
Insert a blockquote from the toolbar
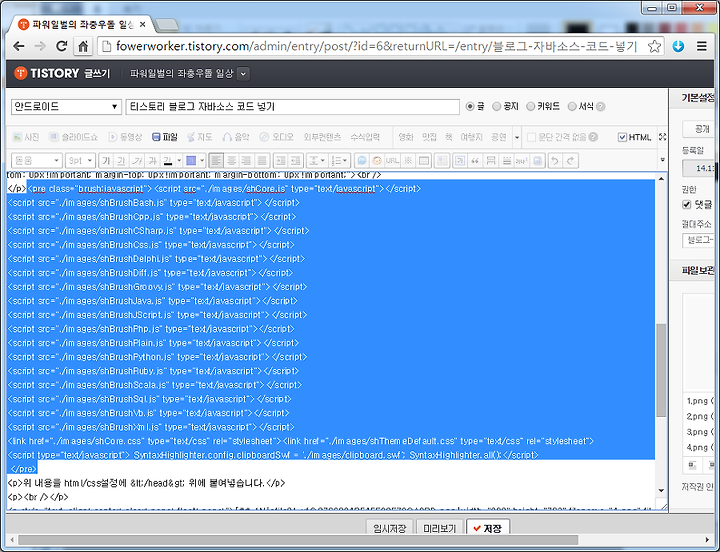click(475, 161)
